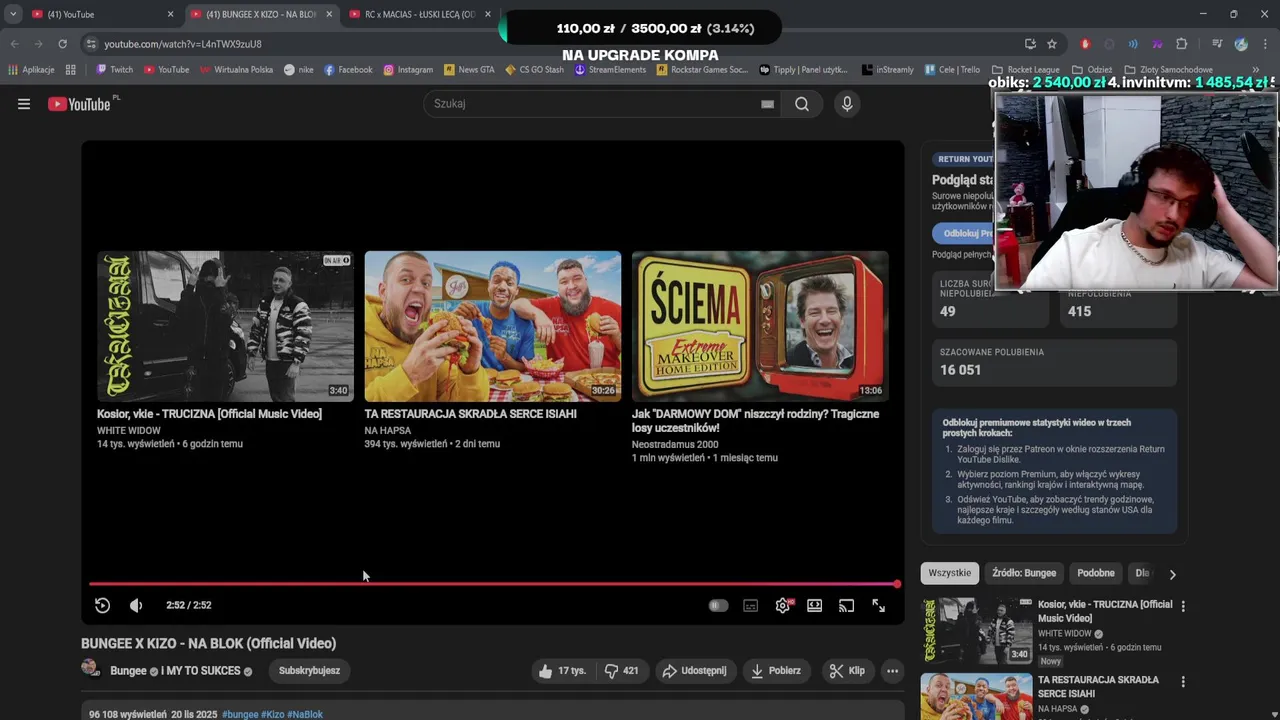The height and width of the screenshot is (720, 1280).
Task: Open the #NaBlok hashtag link
Action: pos(305,714)
